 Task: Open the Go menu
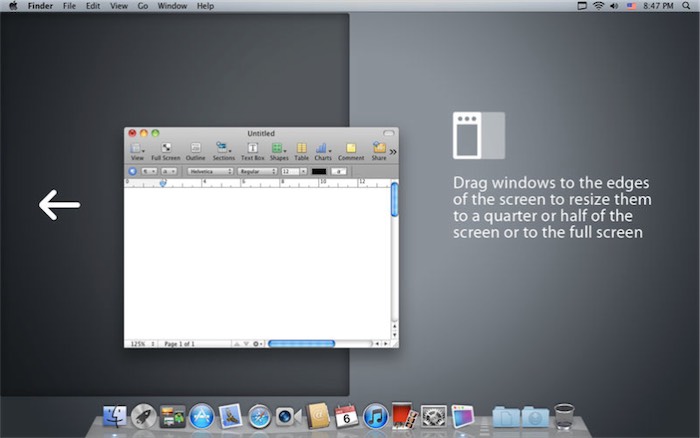point(143,6)
